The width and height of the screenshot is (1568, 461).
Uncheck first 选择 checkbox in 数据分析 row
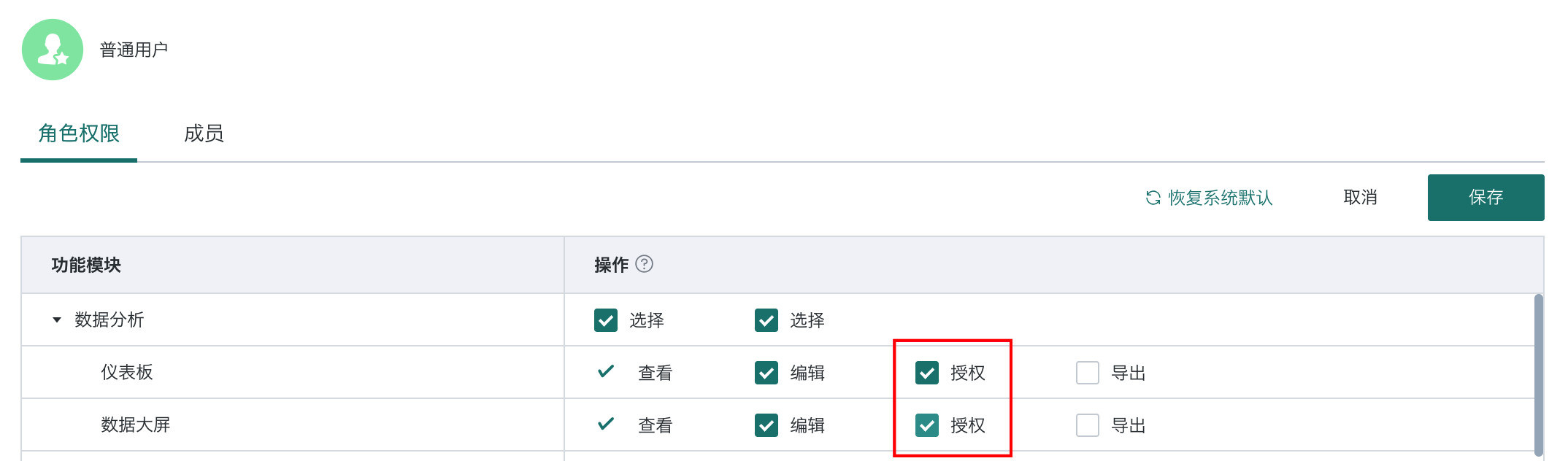pyautogui.click(x=606, y=320)
